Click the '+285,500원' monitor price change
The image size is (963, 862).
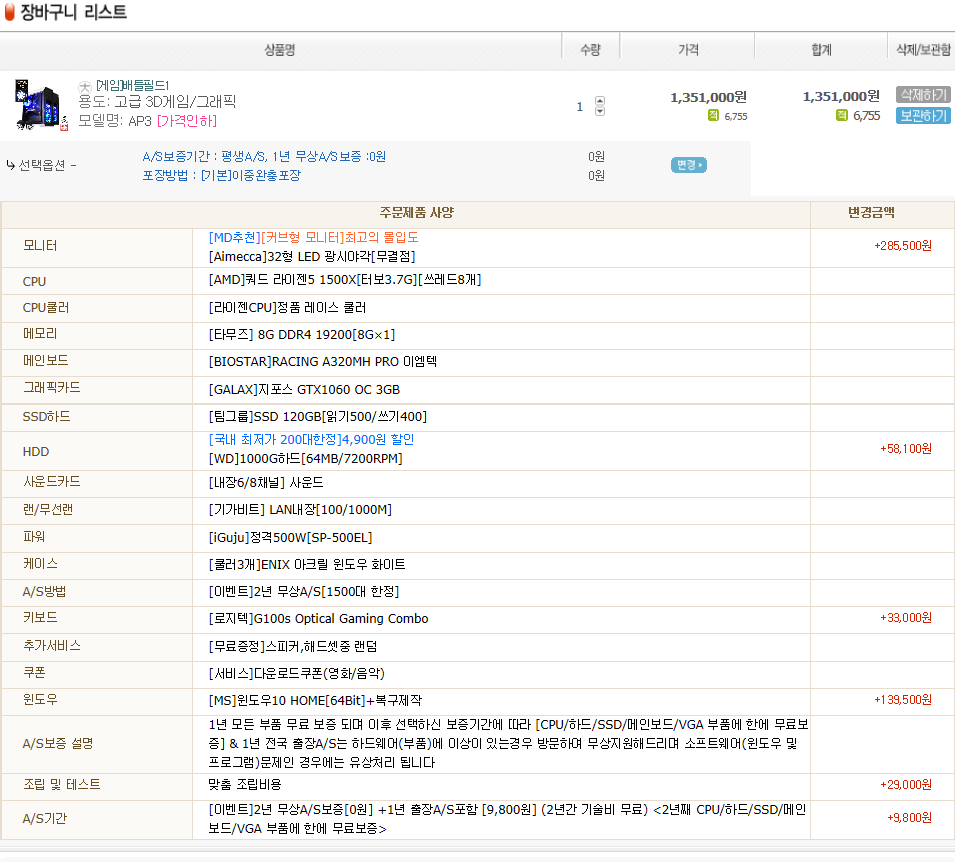tap(903, 246)
